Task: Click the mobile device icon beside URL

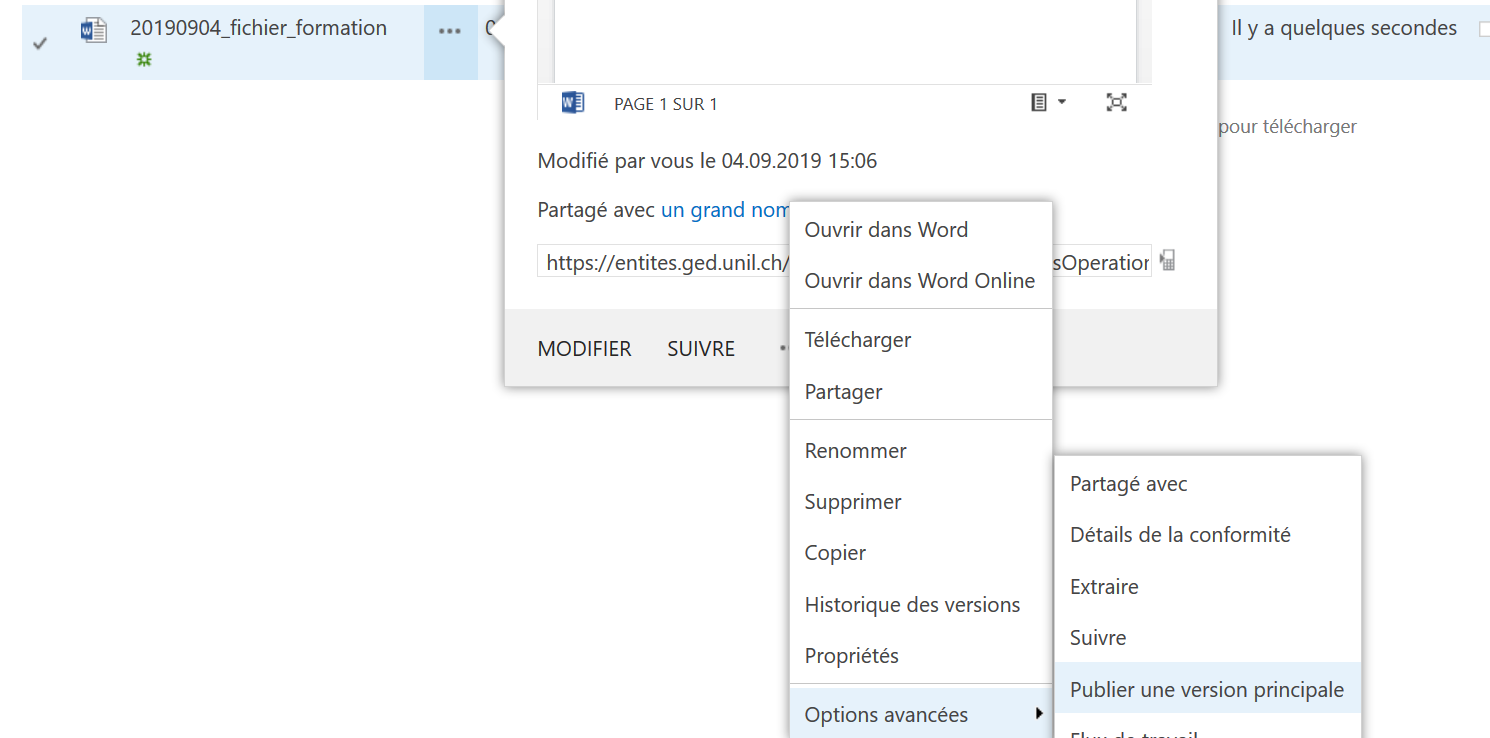Action: coord(1167,262)
